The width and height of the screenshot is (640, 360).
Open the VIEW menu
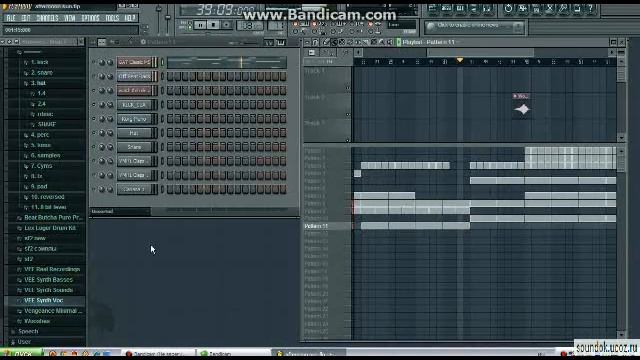[70, 18]
